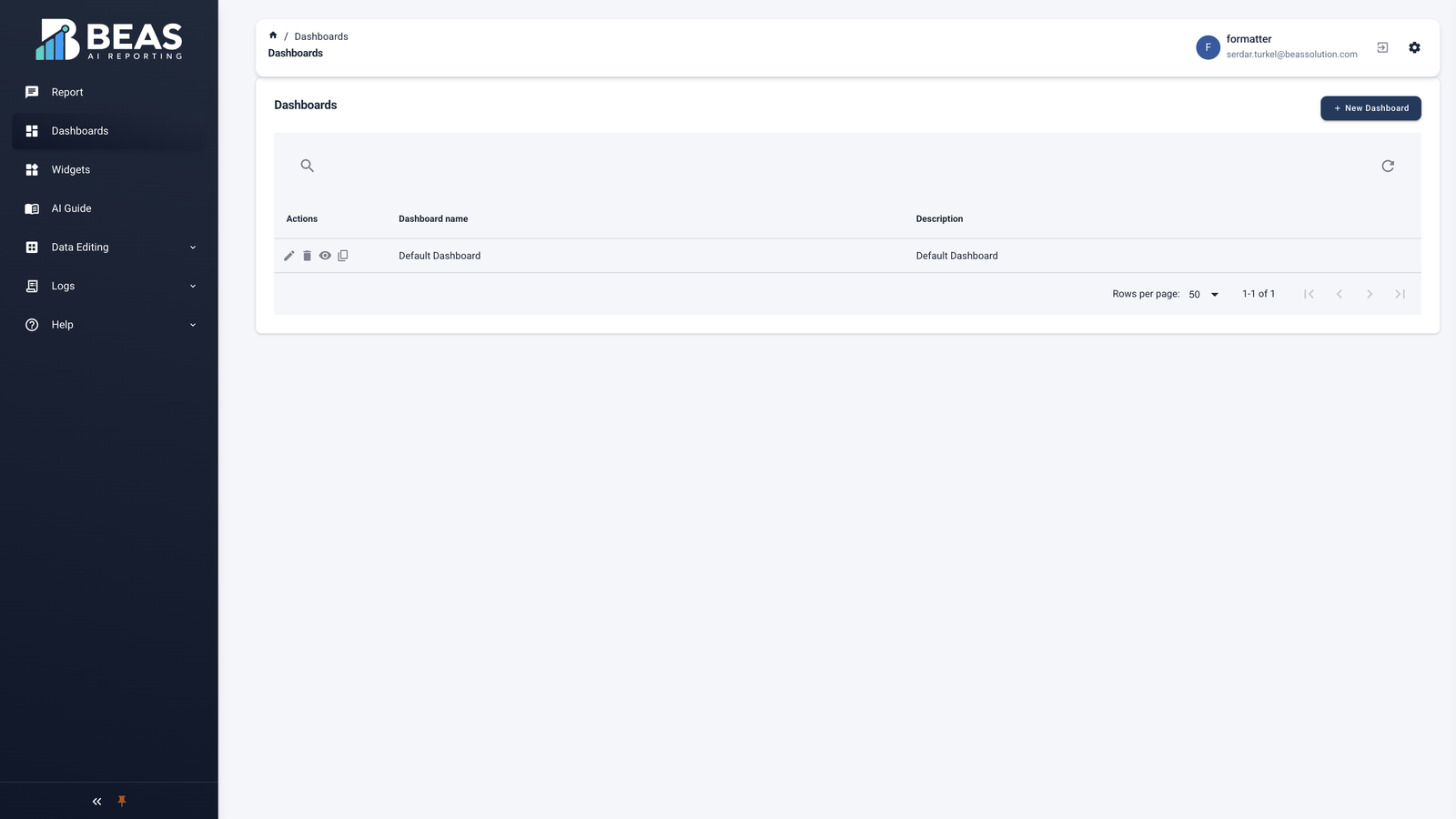This screenshot has width=1456, height=819.
Task: View Default Dashboard using the eye icon
Action: click(x=325, y=256)
